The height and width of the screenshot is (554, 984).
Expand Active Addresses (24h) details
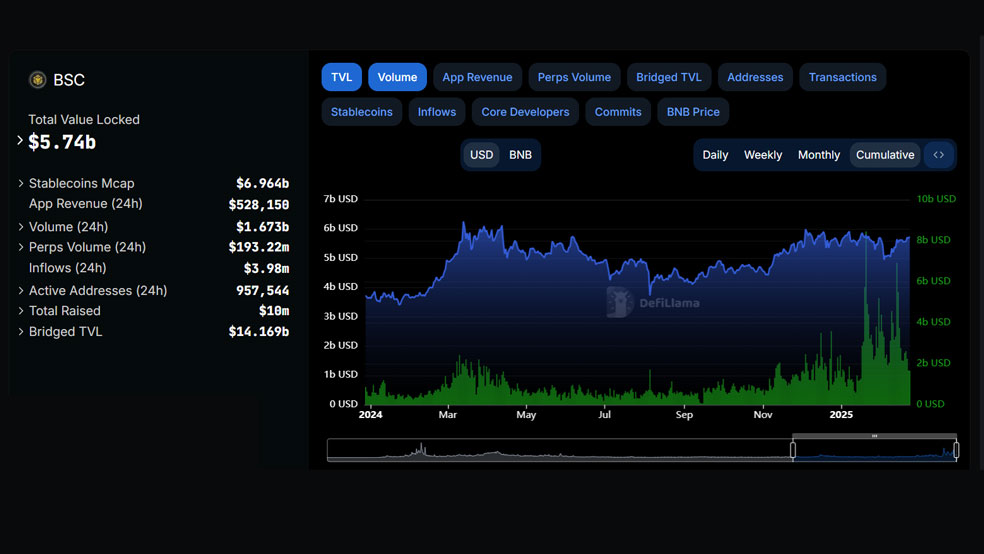[x=21, y=290]
